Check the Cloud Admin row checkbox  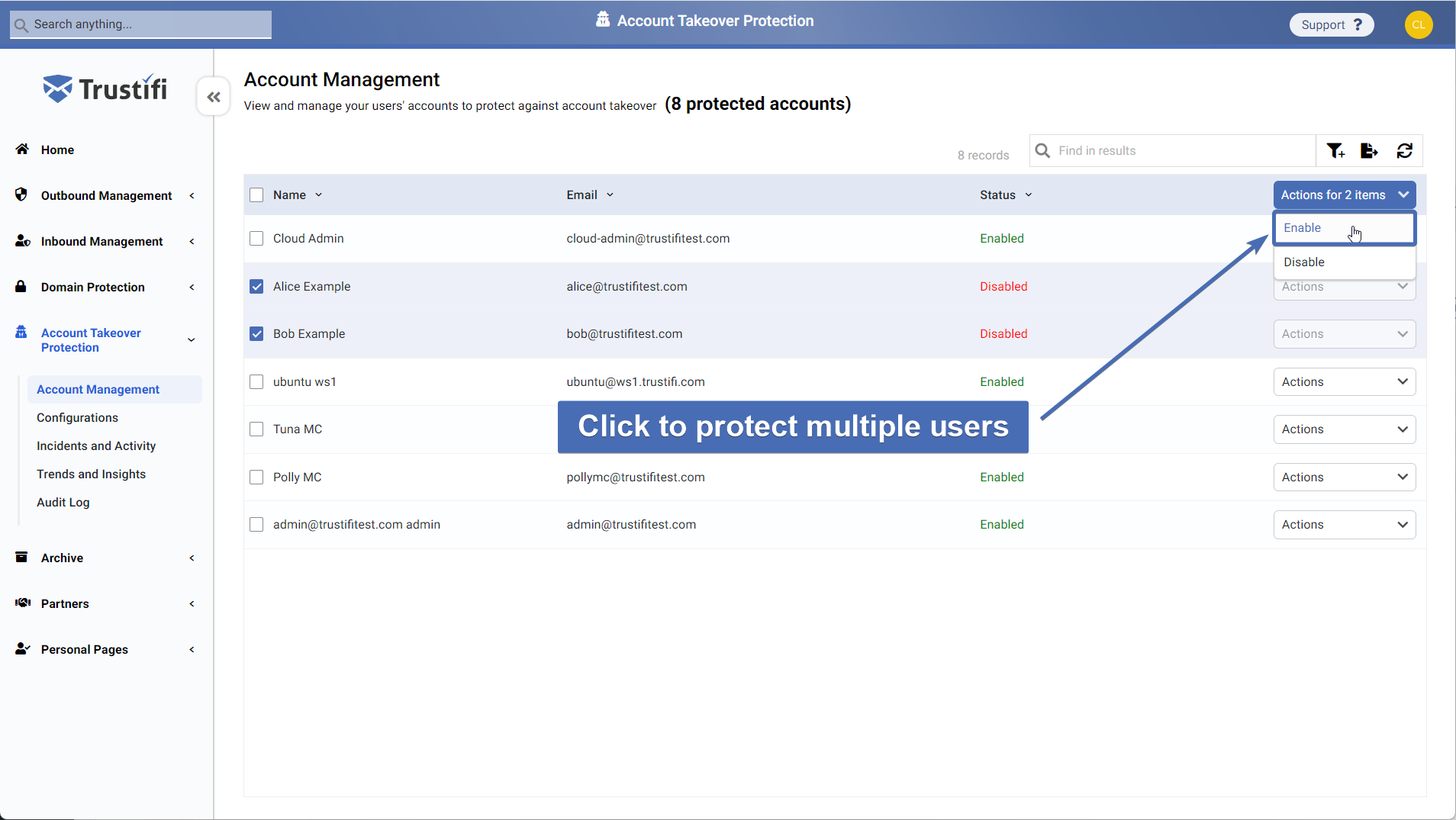(x=256, y=238)
